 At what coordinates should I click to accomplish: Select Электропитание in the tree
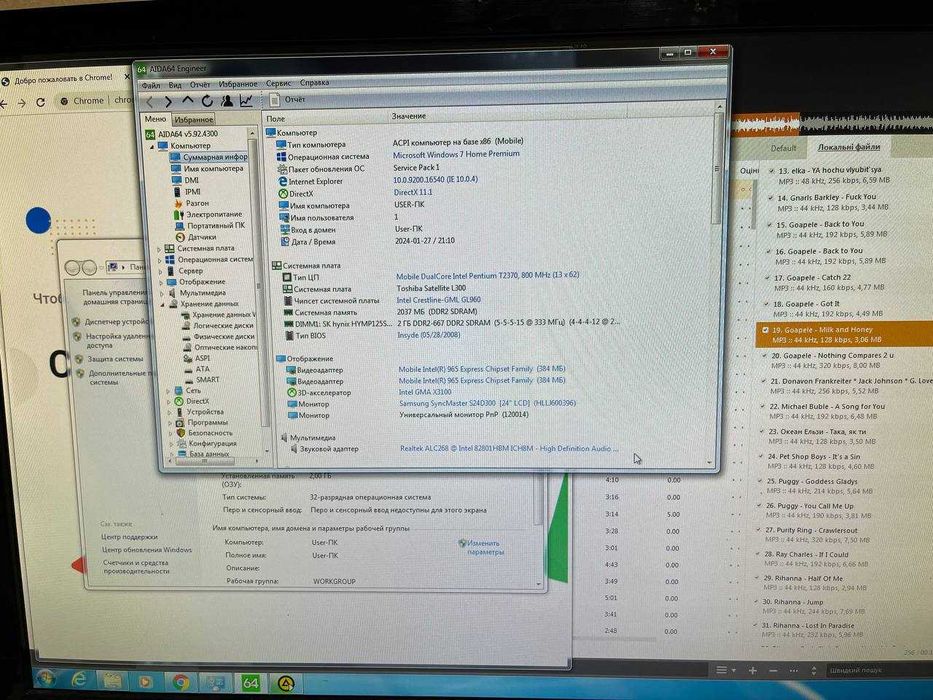point(208,214)
